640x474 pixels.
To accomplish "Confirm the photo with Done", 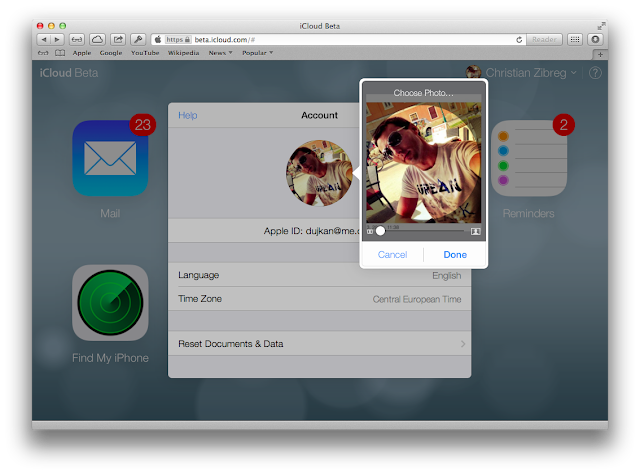I will pyautogui.click(x=455, y=255).
